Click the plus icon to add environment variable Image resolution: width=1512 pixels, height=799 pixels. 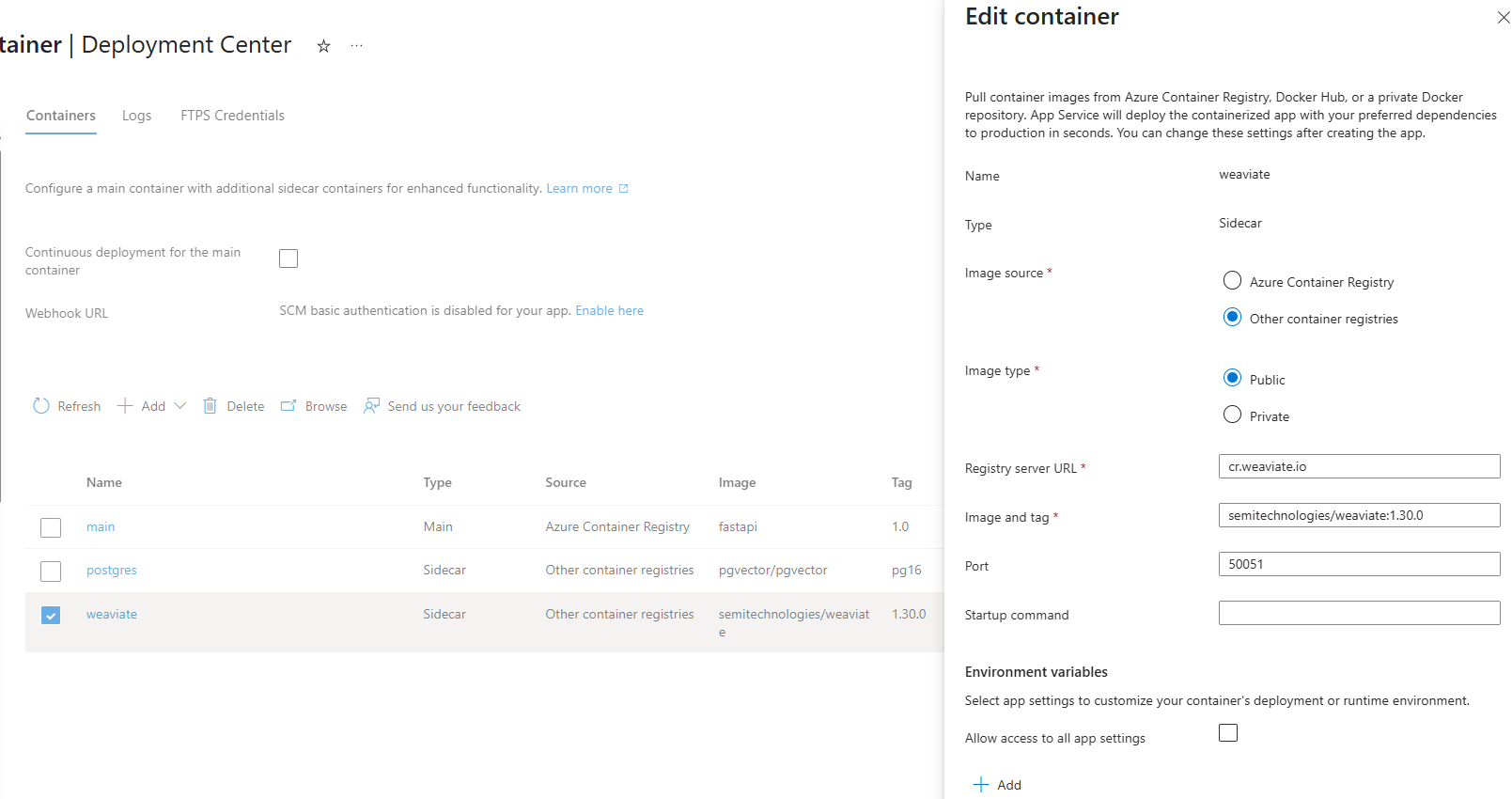click(x=981, y=785)
